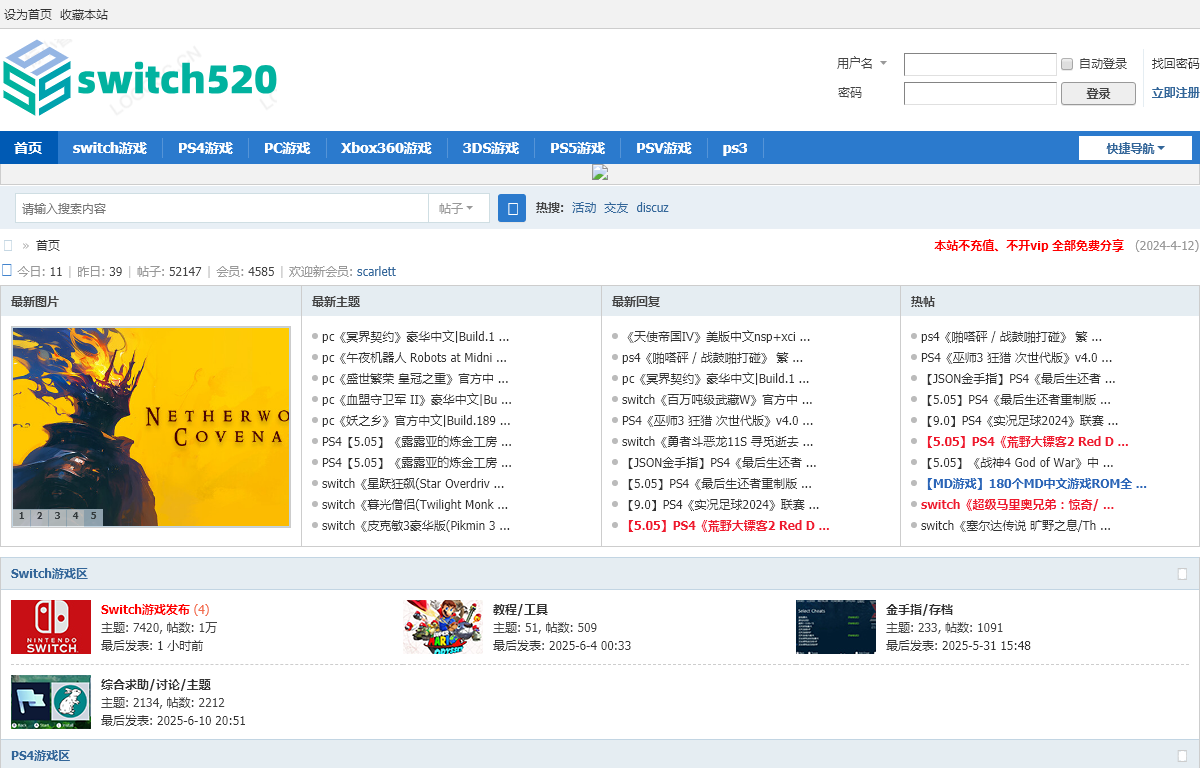Open 最新主题 post pc《午夜机器人 Robots at Midni
Viewport: 1200px width, 768px height.
414,358
